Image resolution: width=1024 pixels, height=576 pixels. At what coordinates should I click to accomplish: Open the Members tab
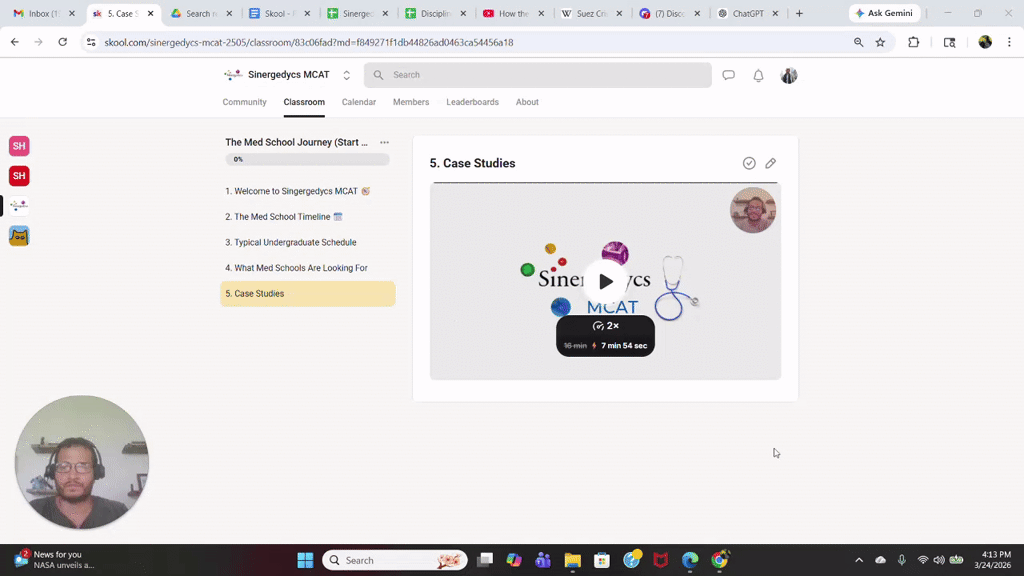point(411,102)
